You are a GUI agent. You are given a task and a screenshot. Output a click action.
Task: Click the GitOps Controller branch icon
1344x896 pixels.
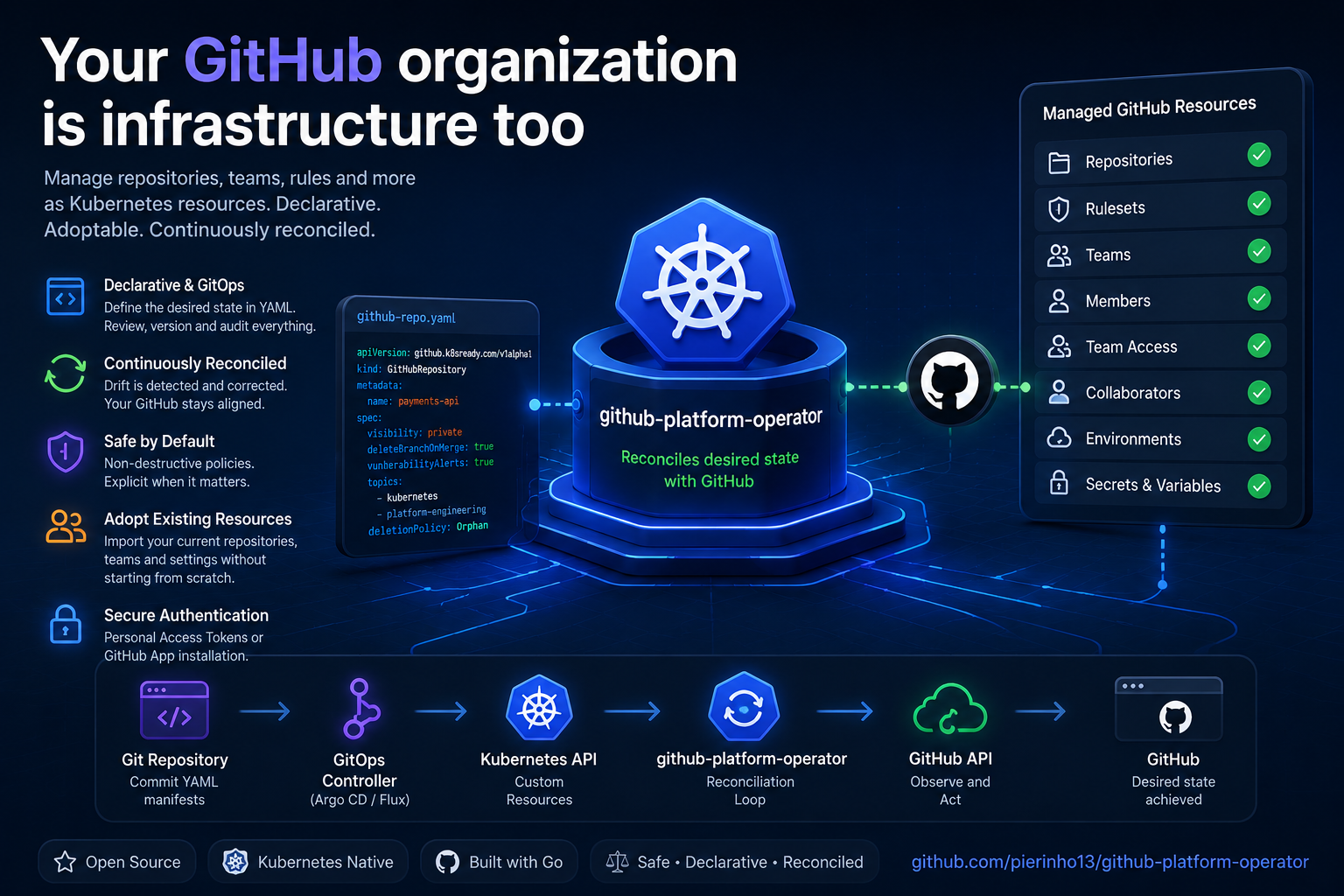coord(360,709)
